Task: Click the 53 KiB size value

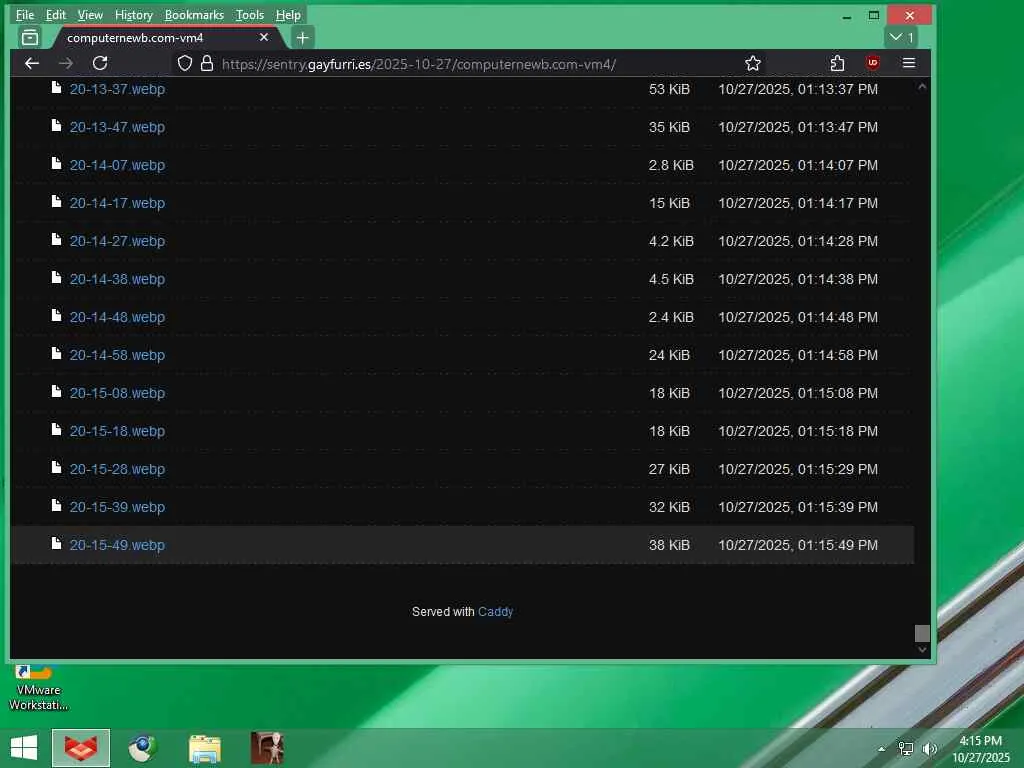Action: click(x=669, y=89)
